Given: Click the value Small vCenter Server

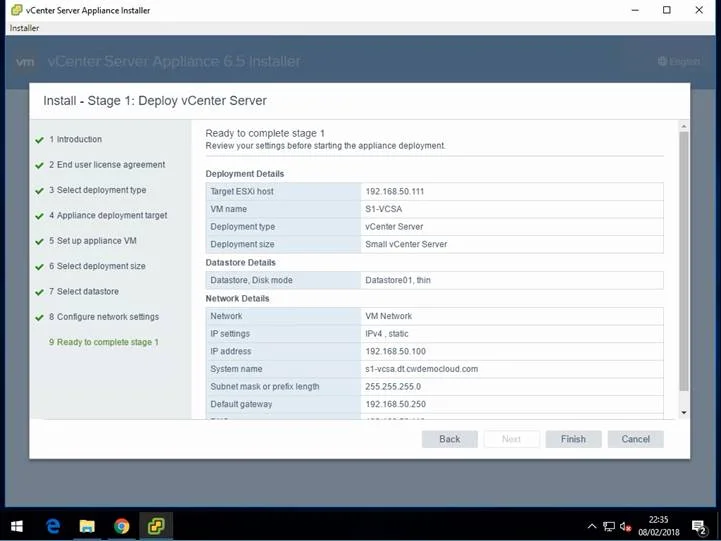Looking at the screenshot, I should click(406, 244).
